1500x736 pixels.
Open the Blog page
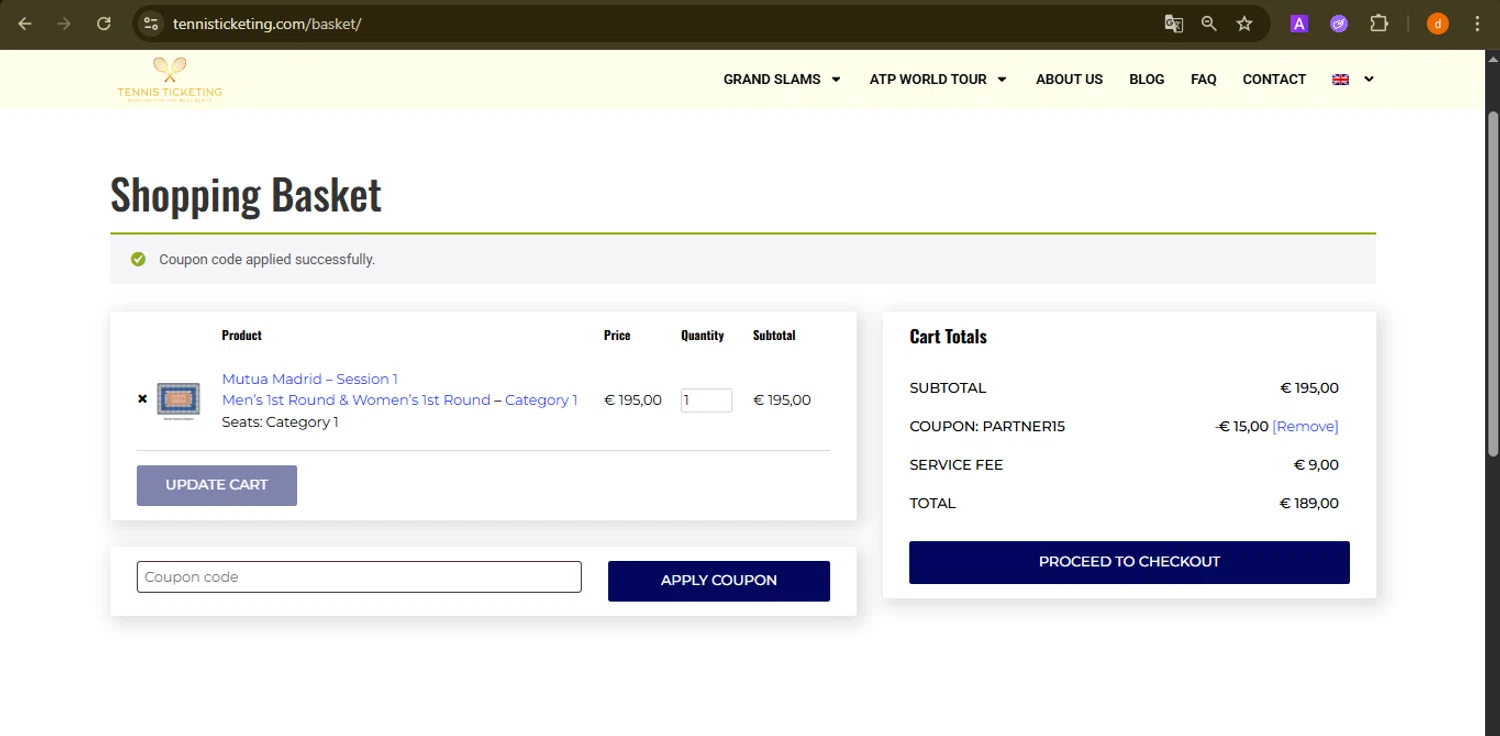[1146, 79]
